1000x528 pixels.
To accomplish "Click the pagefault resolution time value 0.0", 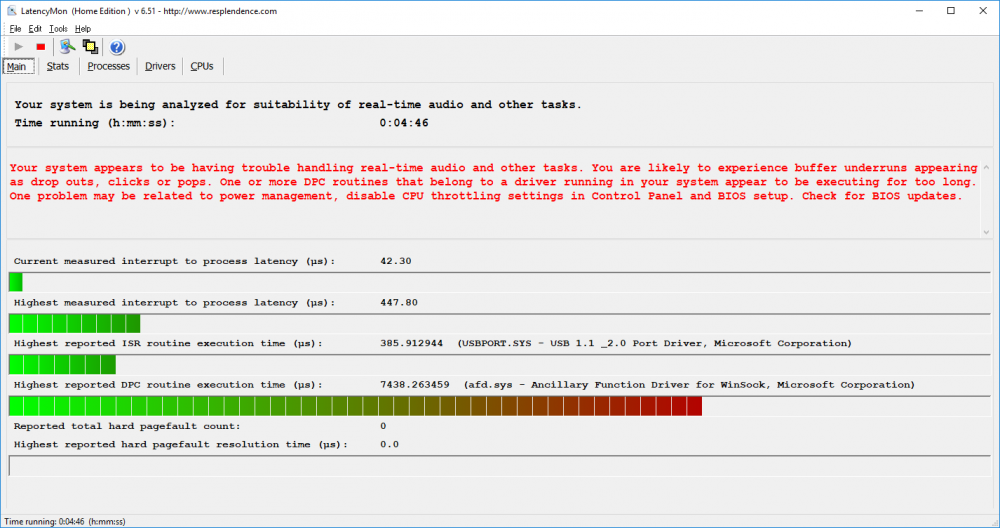I will click(389, 444).
